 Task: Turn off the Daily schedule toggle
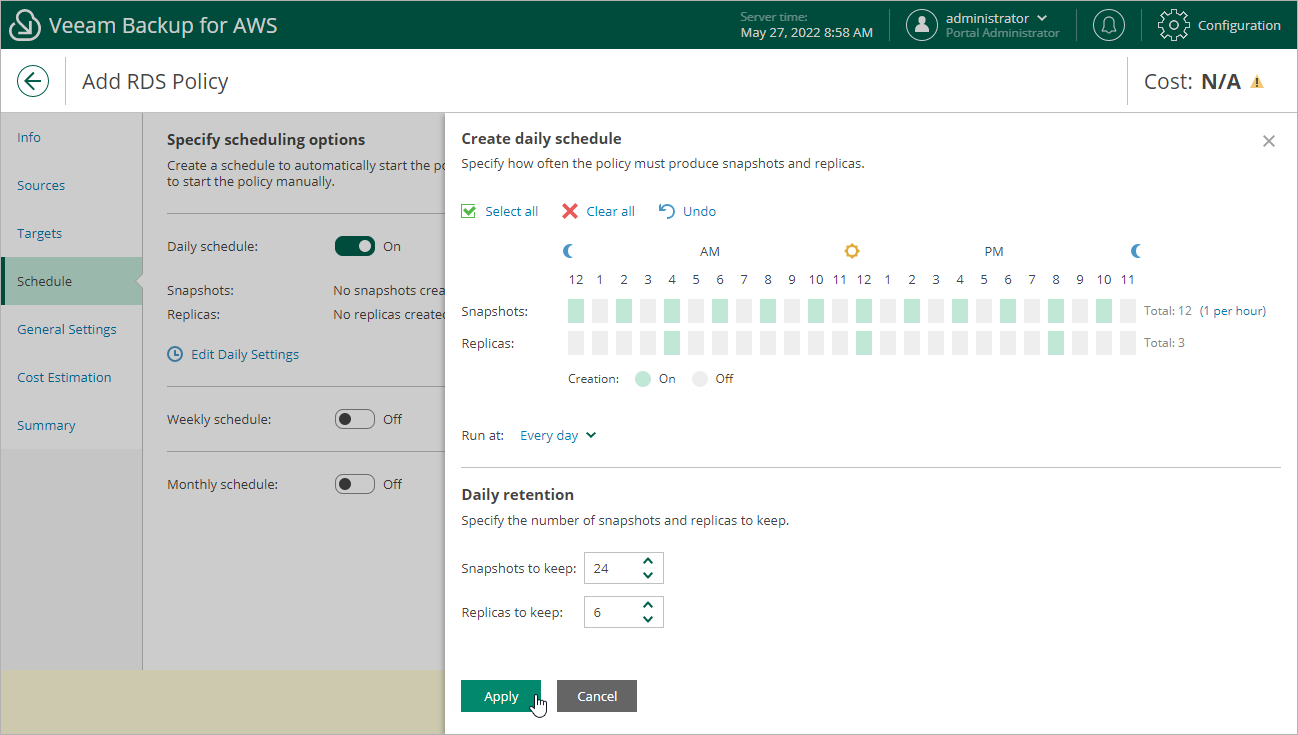(x=355, y=246)
